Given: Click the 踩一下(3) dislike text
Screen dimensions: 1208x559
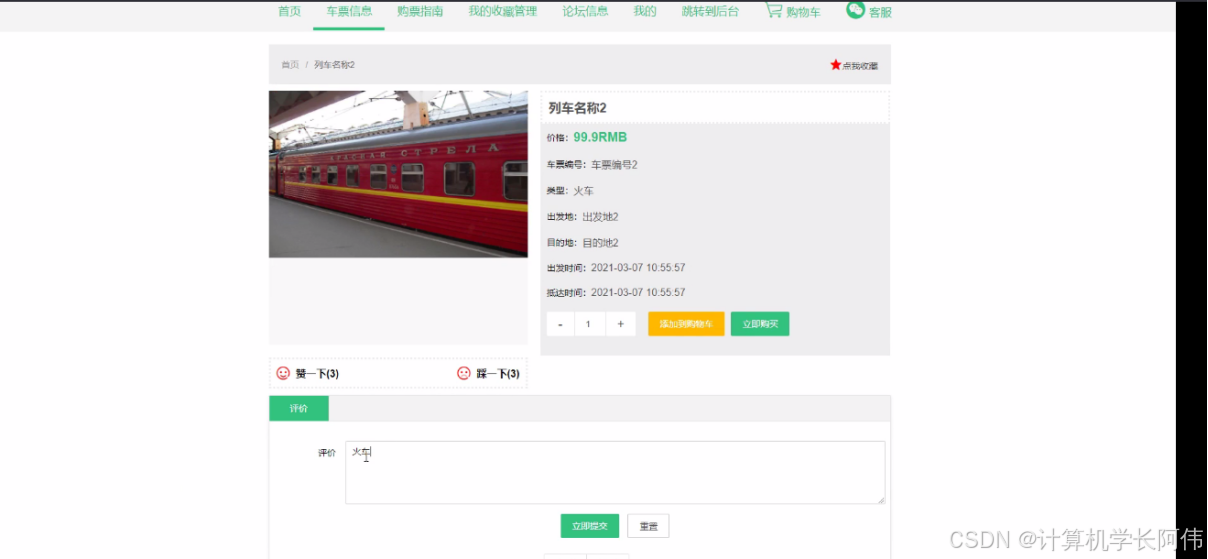Looking at the screenshot, I should point(498,374).
